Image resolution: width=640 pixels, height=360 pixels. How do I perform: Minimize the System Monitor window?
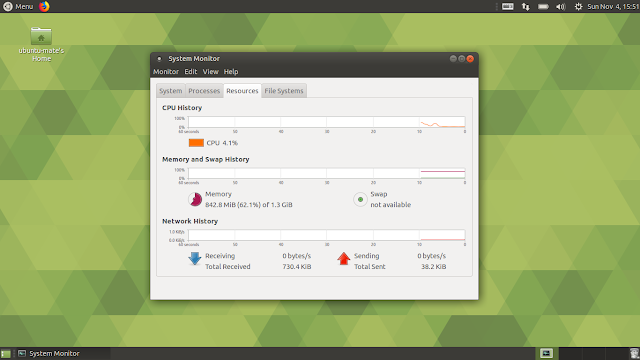click(x=453, y=59)
